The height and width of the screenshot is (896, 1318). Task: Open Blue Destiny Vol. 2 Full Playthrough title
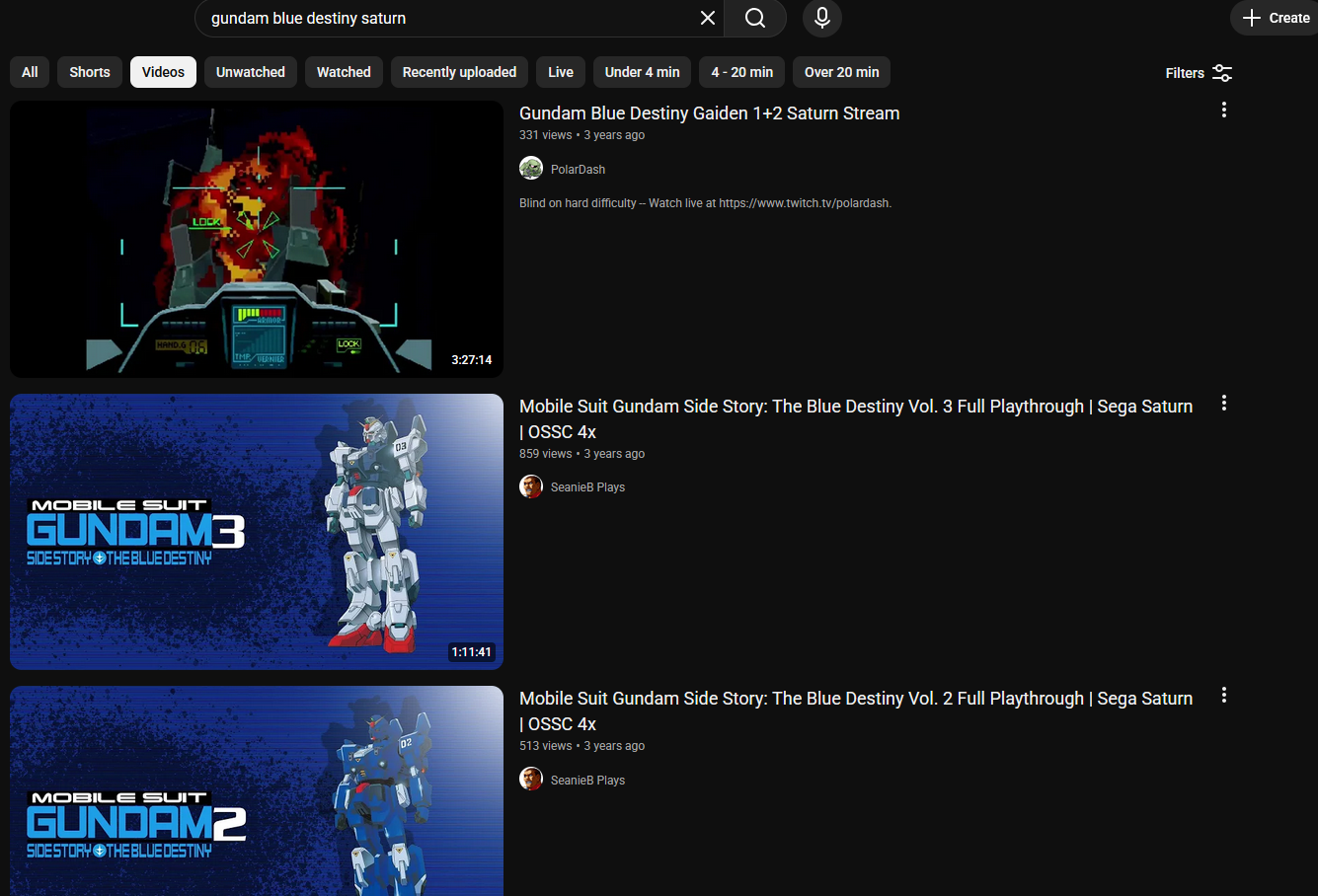click(x=856, y=710)
